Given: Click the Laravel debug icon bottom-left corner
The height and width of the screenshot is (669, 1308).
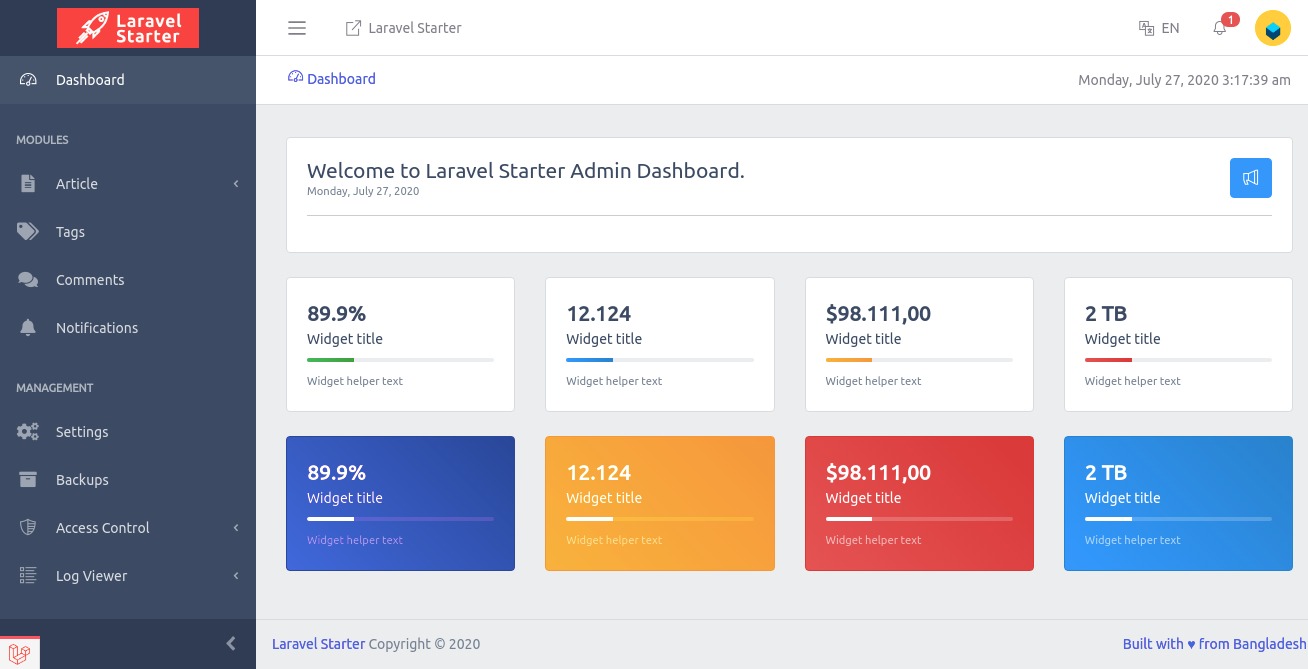Looking at the screenshot, I should click(x=19, y=653).
